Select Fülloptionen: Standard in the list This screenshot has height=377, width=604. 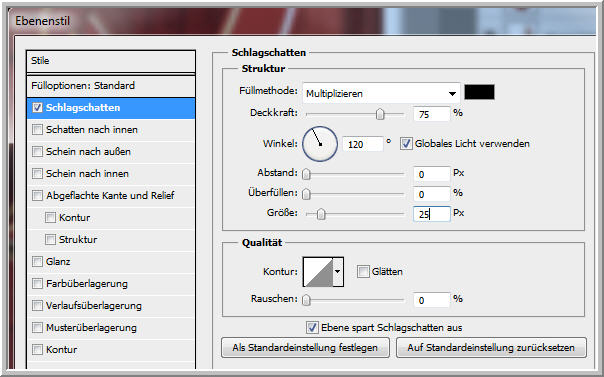111,85
